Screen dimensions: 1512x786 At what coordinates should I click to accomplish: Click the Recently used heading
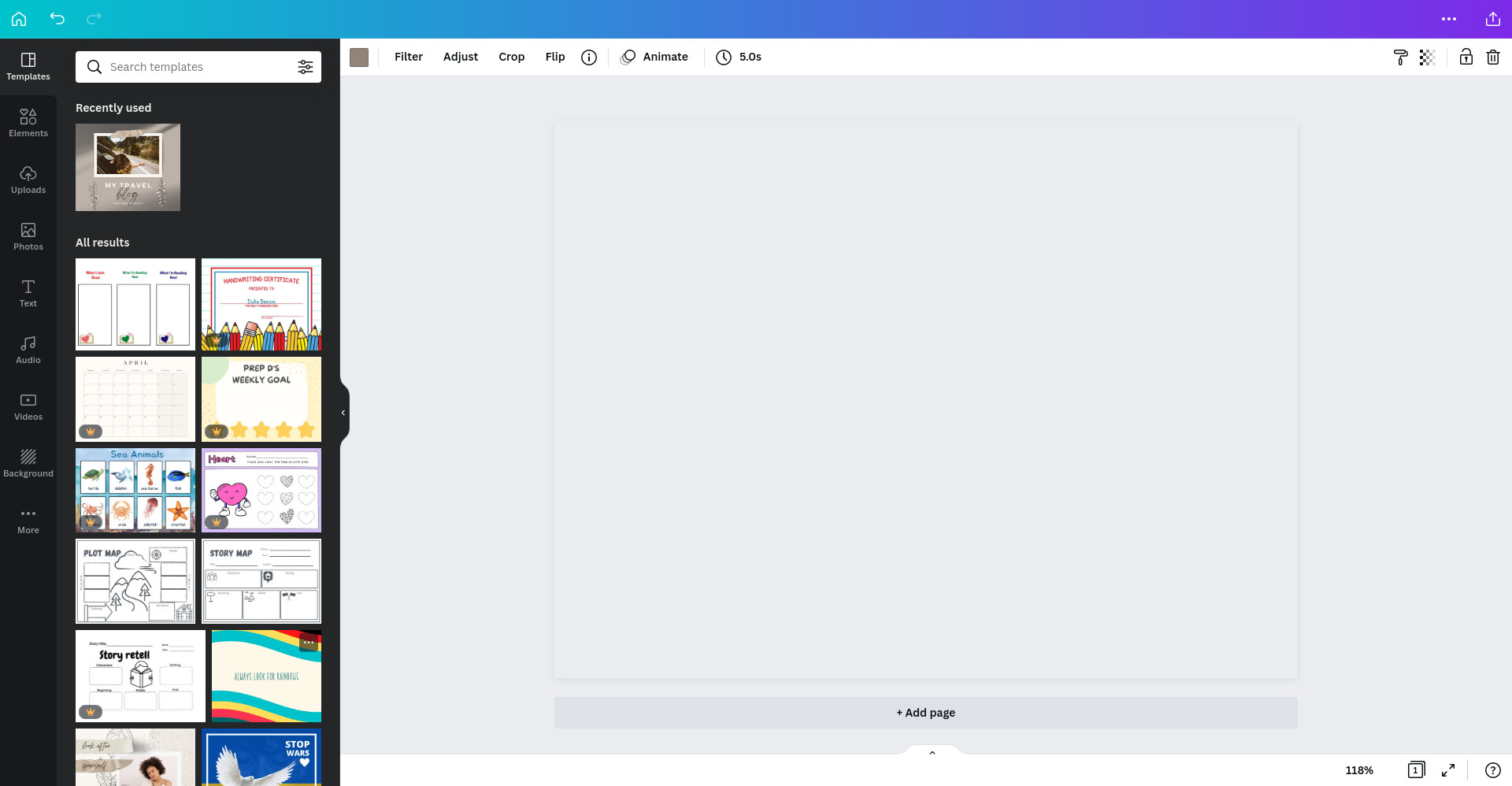(113, 108)
